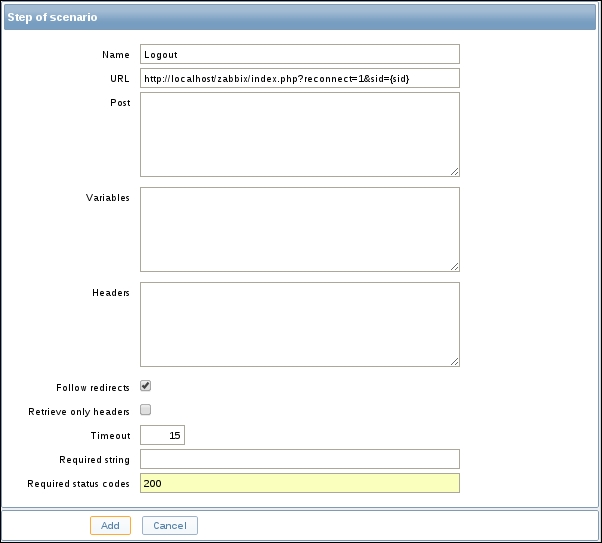Click the Step of scenario title bar
Screen dimensions: 602x543
coord(300,17)
